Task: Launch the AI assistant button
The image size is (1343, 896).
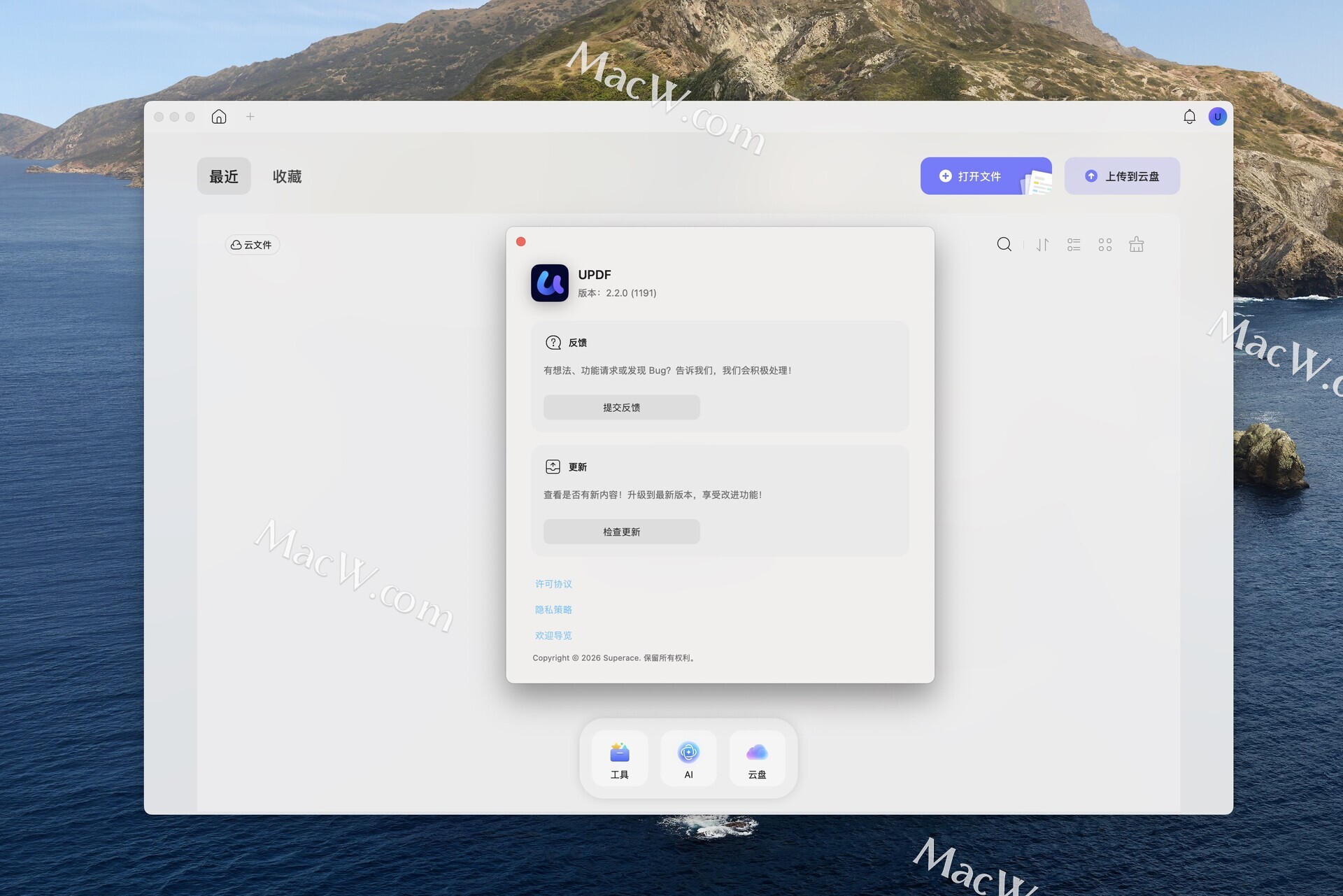Action: tap(688, 759)
